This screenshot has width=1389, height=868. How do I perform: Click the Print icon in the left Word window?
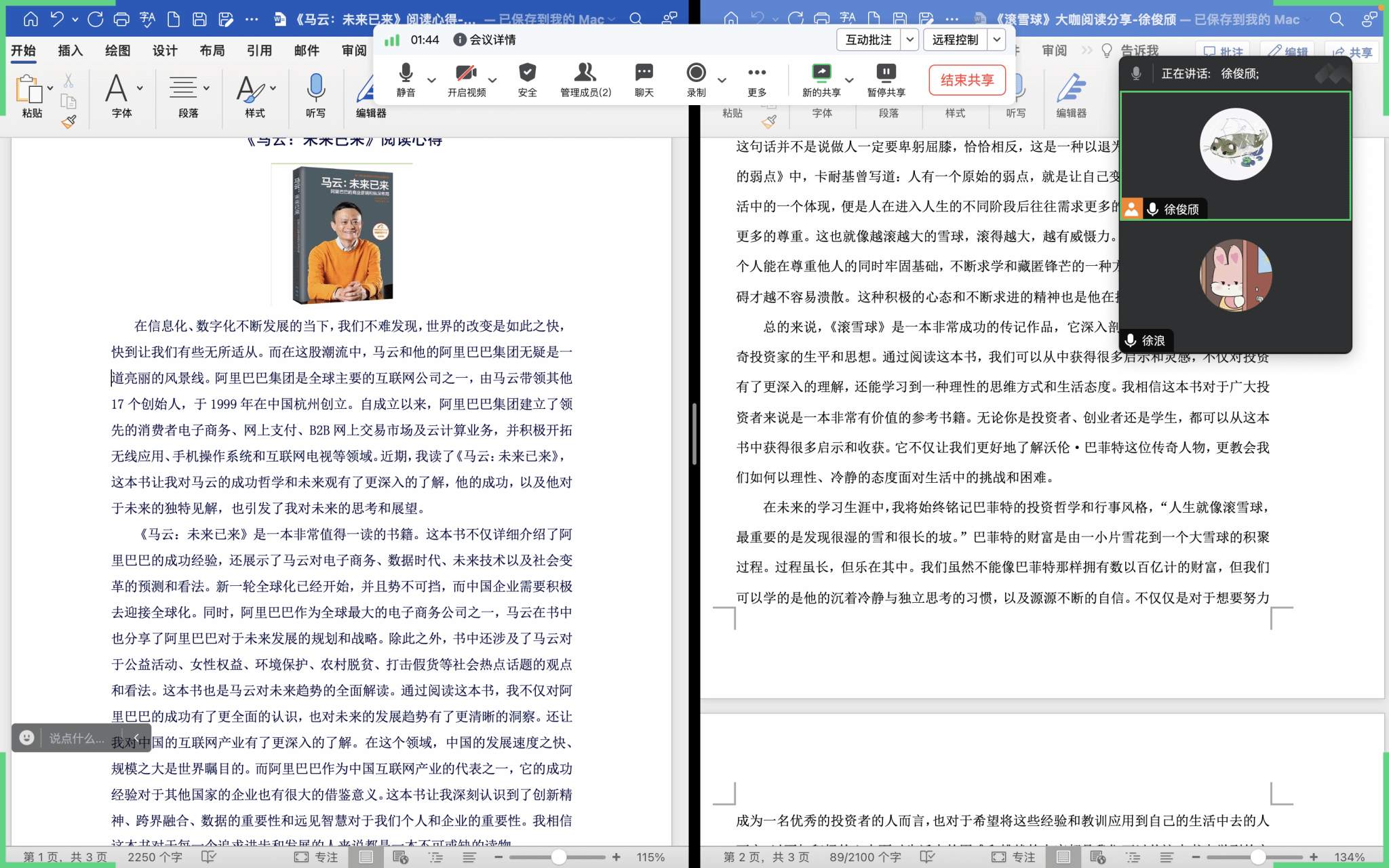[121, 19]
